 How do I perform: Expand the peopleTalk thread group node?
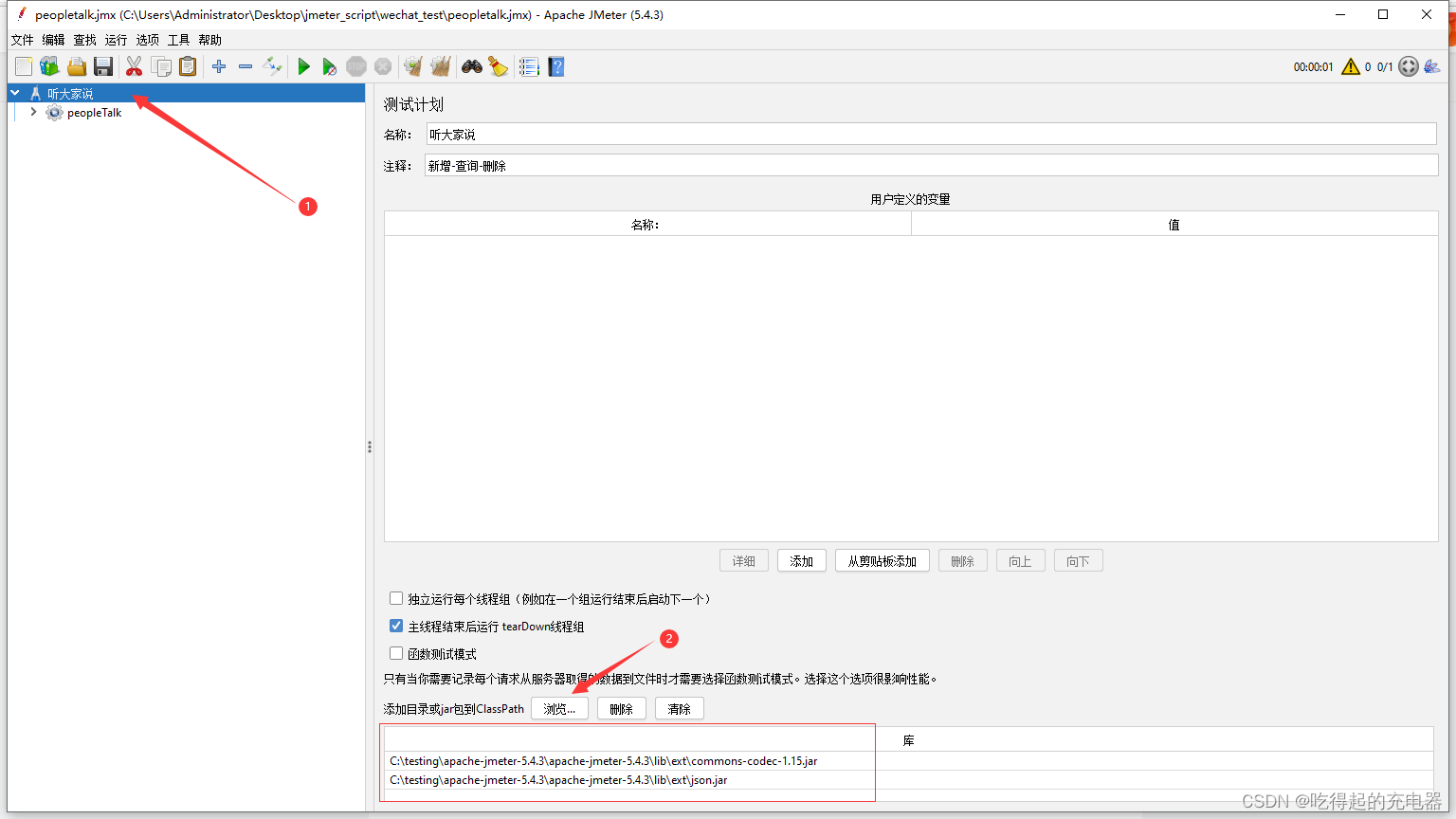point(33,112)
